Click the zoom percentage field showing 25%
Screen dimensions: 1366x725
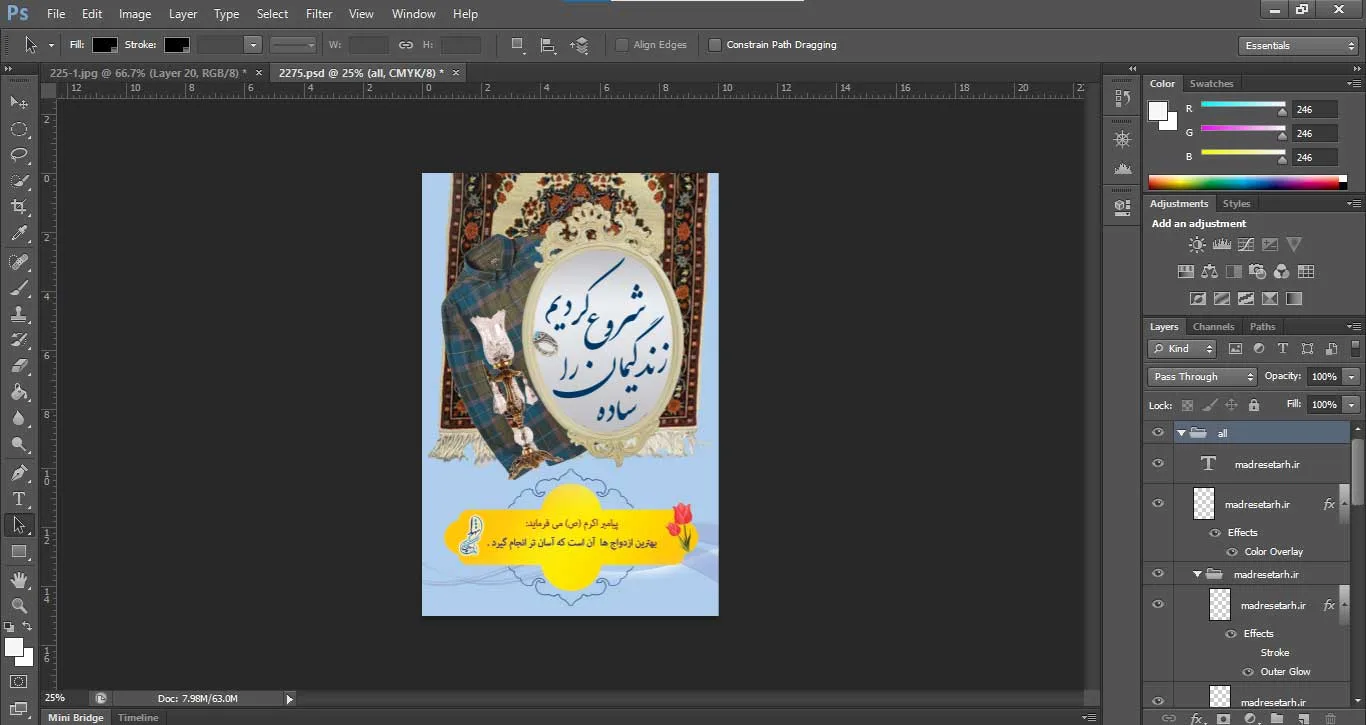tap(55, 698)
